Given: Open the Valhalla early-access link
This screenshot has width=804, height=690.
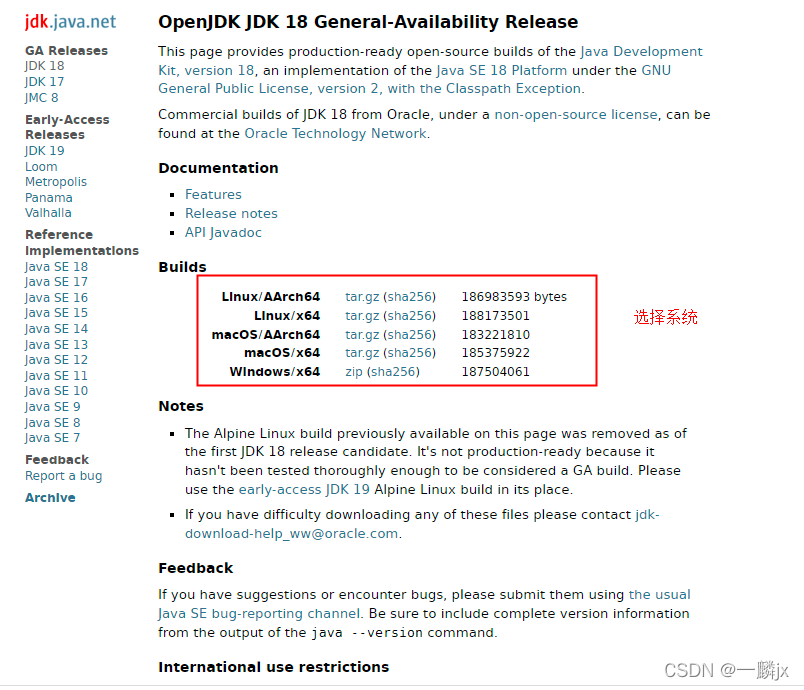Looking at the screenshot, I should coord(48,212).
